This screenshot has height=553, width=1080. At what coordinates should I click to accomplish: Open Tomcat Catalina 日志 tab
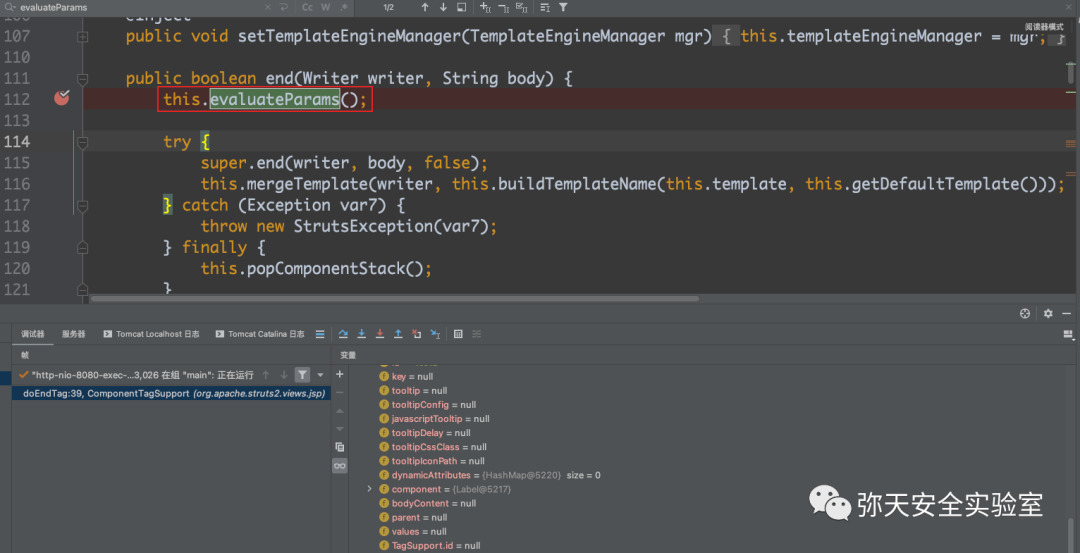pyautogui.click(x=260, y=334)
